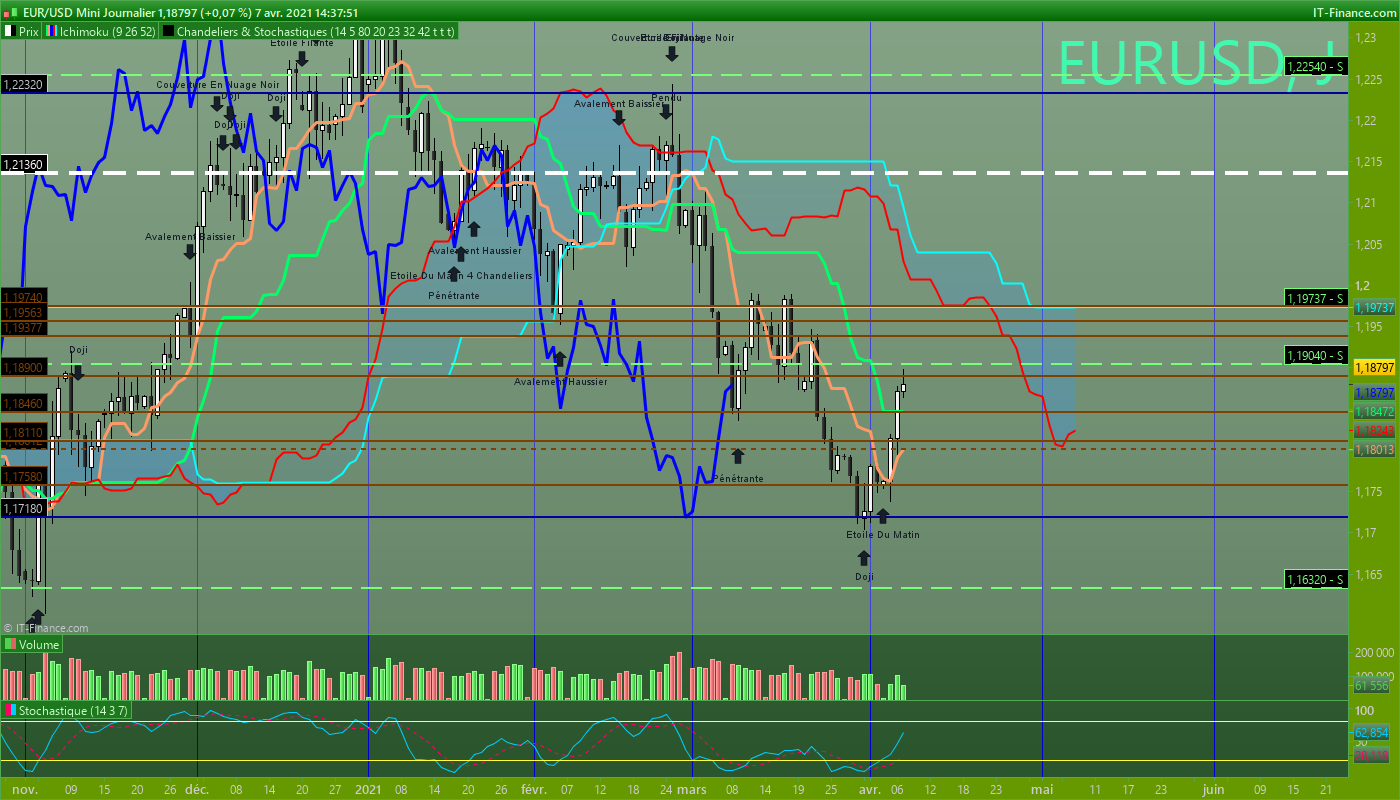1400x800 pixels.
Task: Select the 1,22320 level label
Action: click(x=24, y=85)
